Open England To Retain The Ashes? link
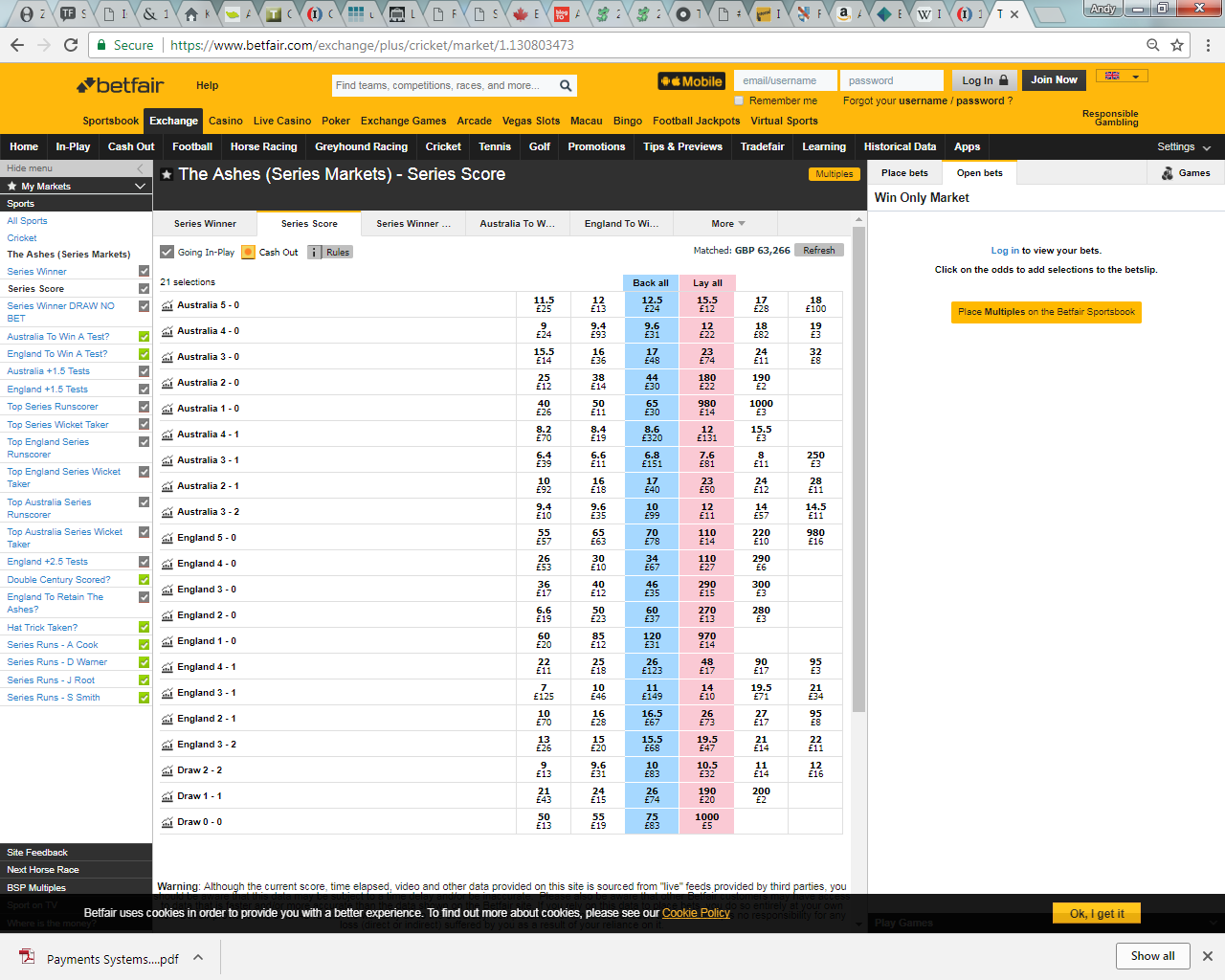Image resolution: width=1225 pixels, height=980 pixels. pyautogui.click(x=55, y=603)
